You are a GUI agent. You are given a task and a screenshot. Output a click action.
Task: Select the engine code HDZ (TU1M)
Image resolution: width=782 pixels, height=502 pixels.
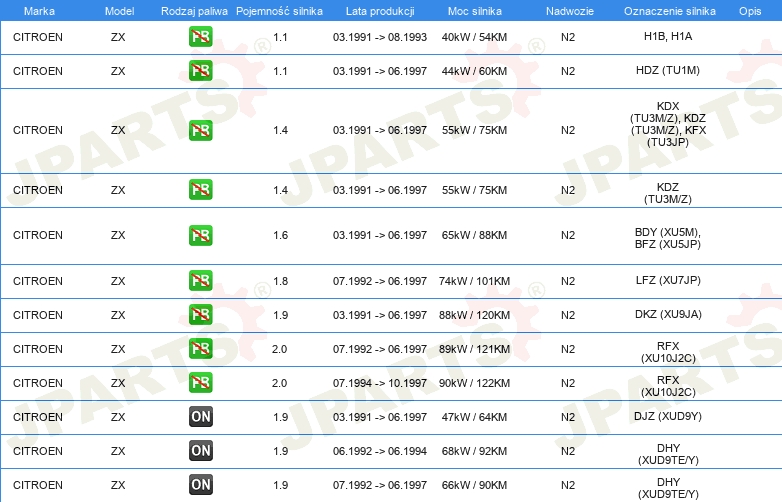pyautogui.click(x=668, y=70)
